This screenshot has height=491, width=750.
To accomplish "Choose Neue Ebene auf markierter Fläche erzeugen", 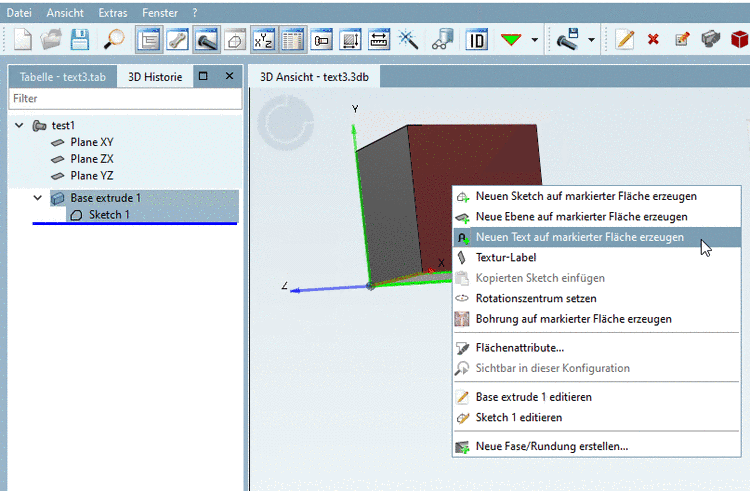I will 597,217.
